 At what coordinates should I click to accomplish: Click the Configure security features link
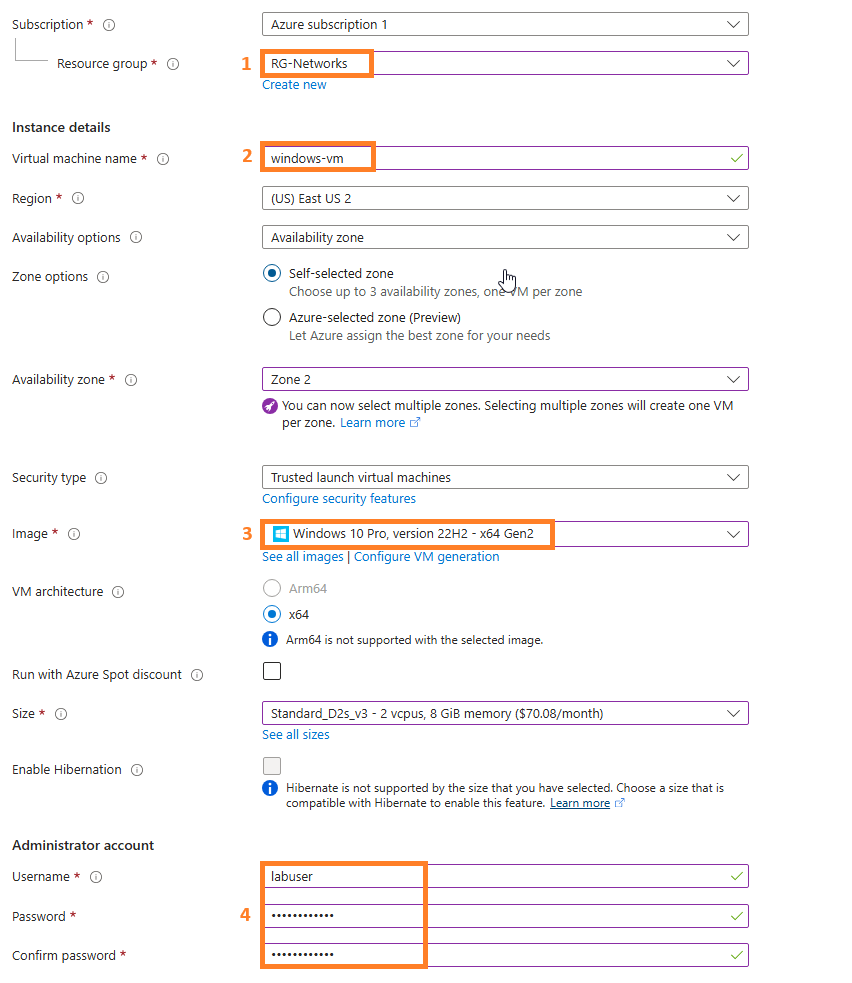coord(339,499)
